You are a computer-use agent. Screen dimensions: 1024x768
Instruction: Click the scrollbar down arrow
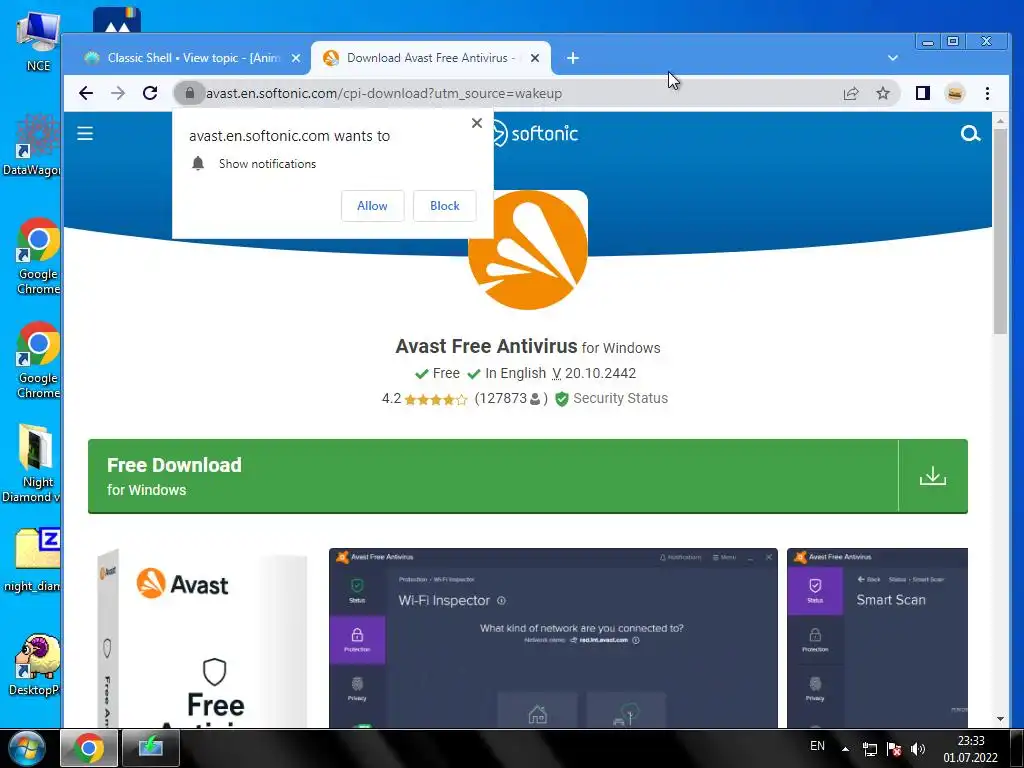coord(1000,719)
